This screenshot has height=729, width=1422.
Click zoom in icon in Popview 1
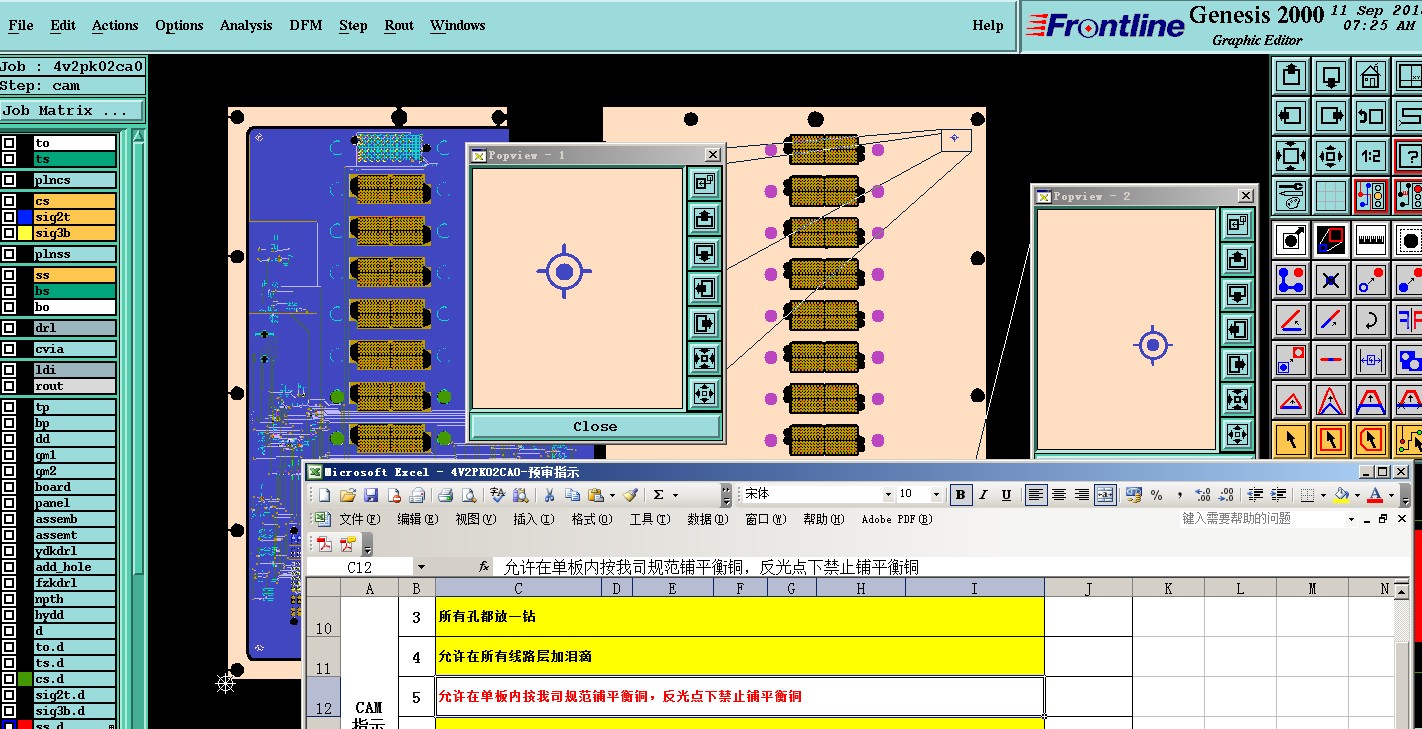pyautogui.click(x=704, y=358)
